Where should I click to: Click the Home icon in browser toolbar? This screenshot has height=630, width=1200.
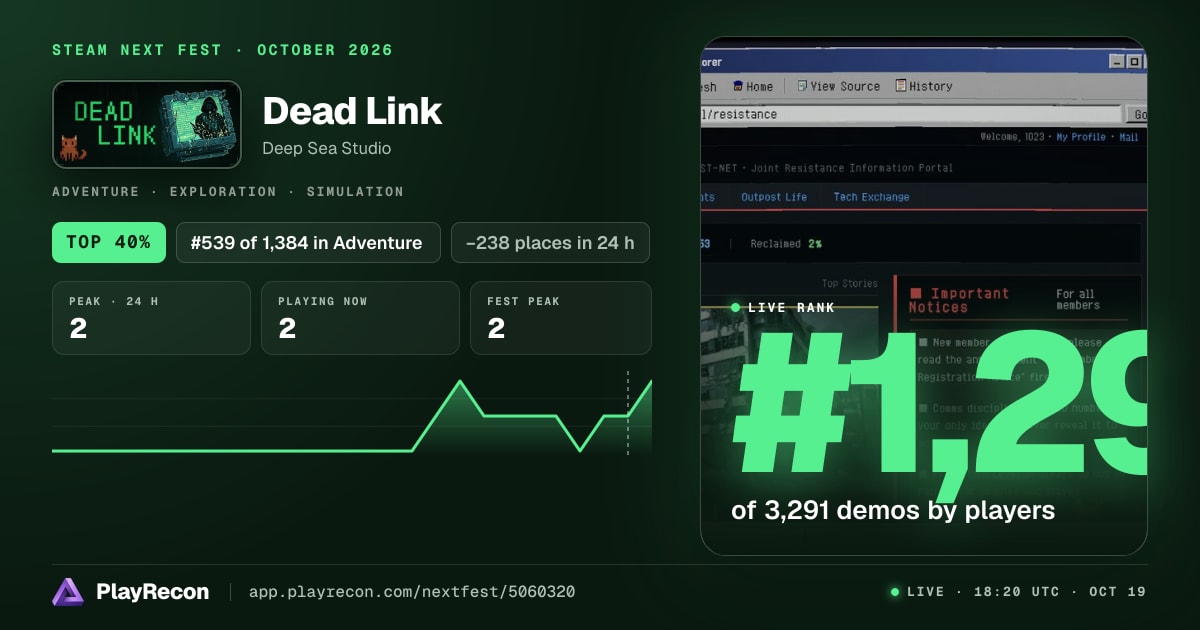[x=738, y=86]
